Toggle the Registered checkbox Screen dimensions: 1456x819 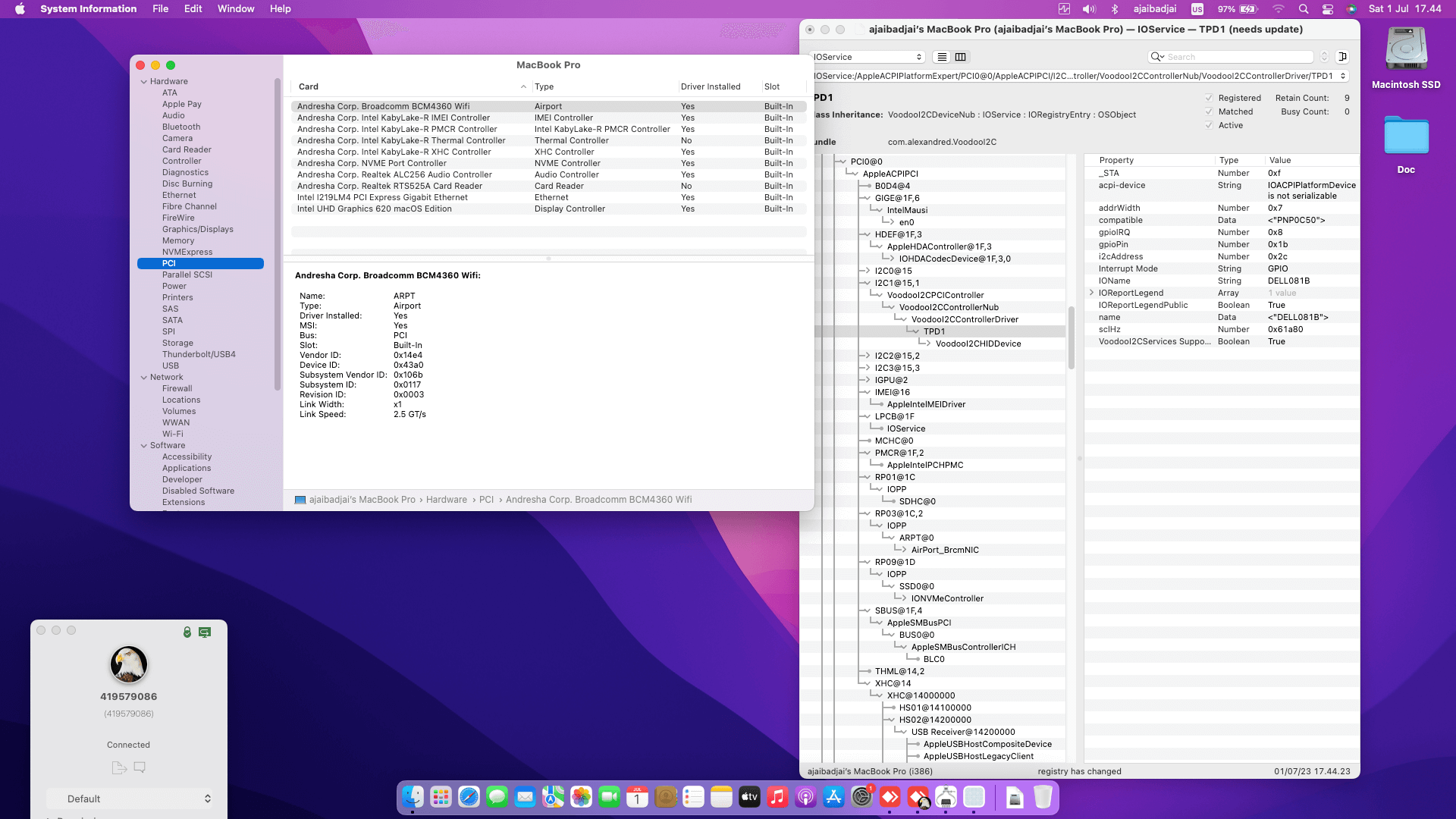pyautogui.click(x=1209, y=98)
